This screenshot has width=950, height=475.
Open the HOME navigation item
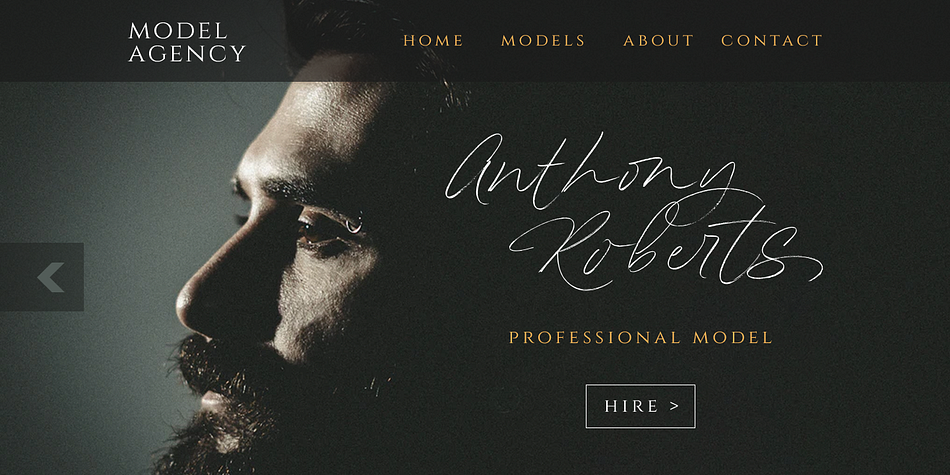(433, 41)
